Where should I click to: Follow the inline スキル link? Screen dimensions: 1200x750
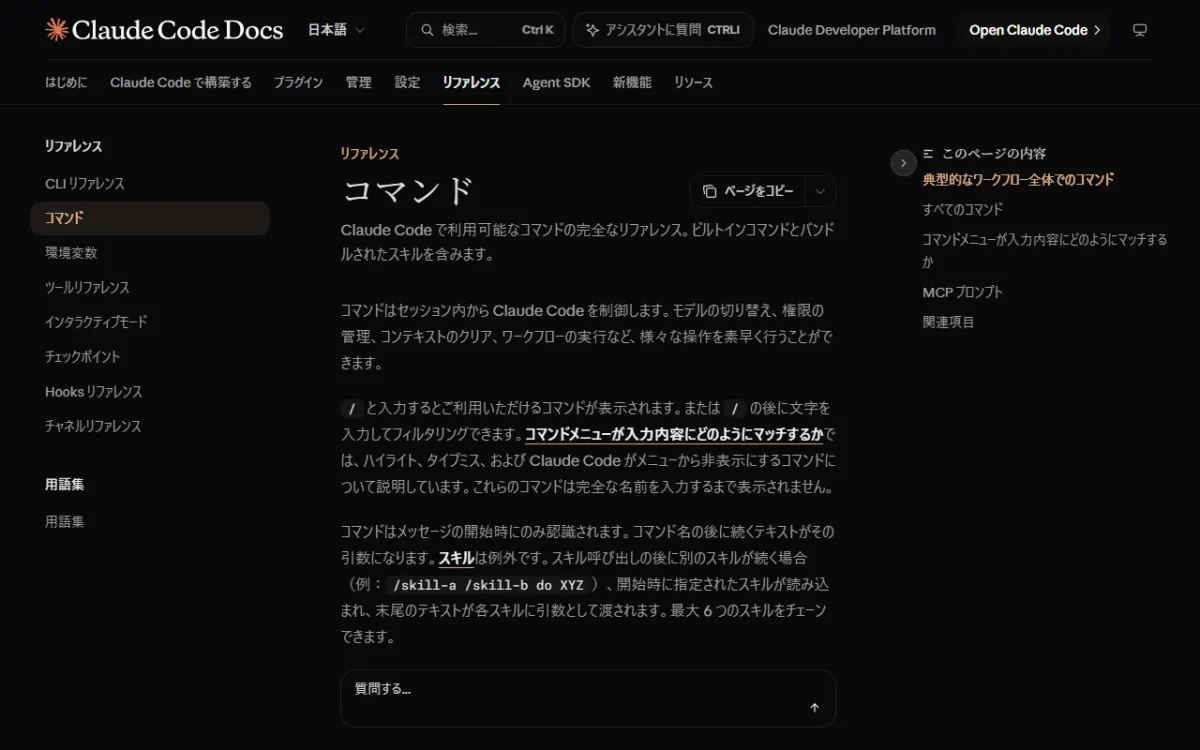coord(456,557)
